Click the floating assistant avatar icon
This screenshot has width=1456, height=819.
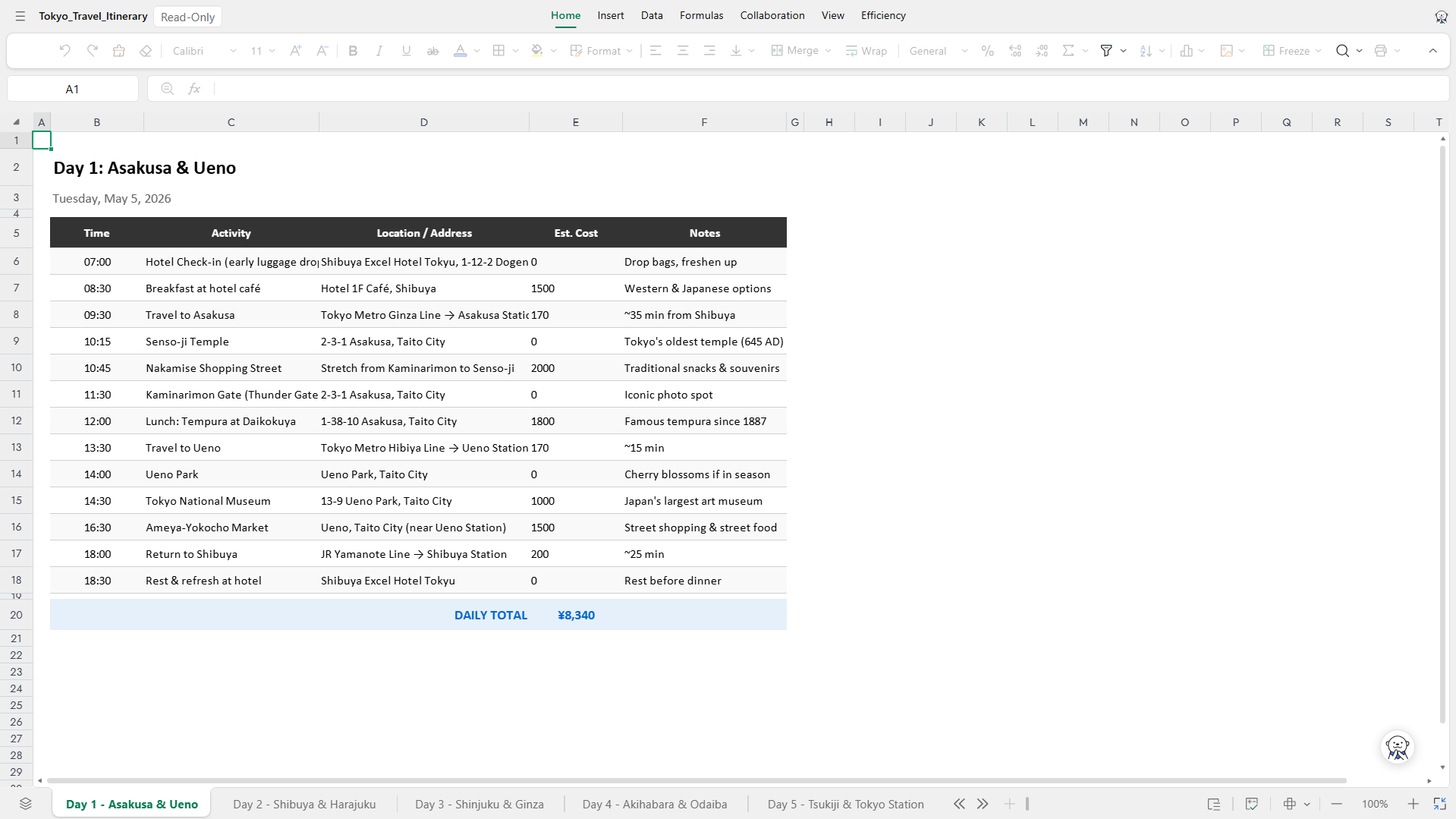[x=1397, y=747]
